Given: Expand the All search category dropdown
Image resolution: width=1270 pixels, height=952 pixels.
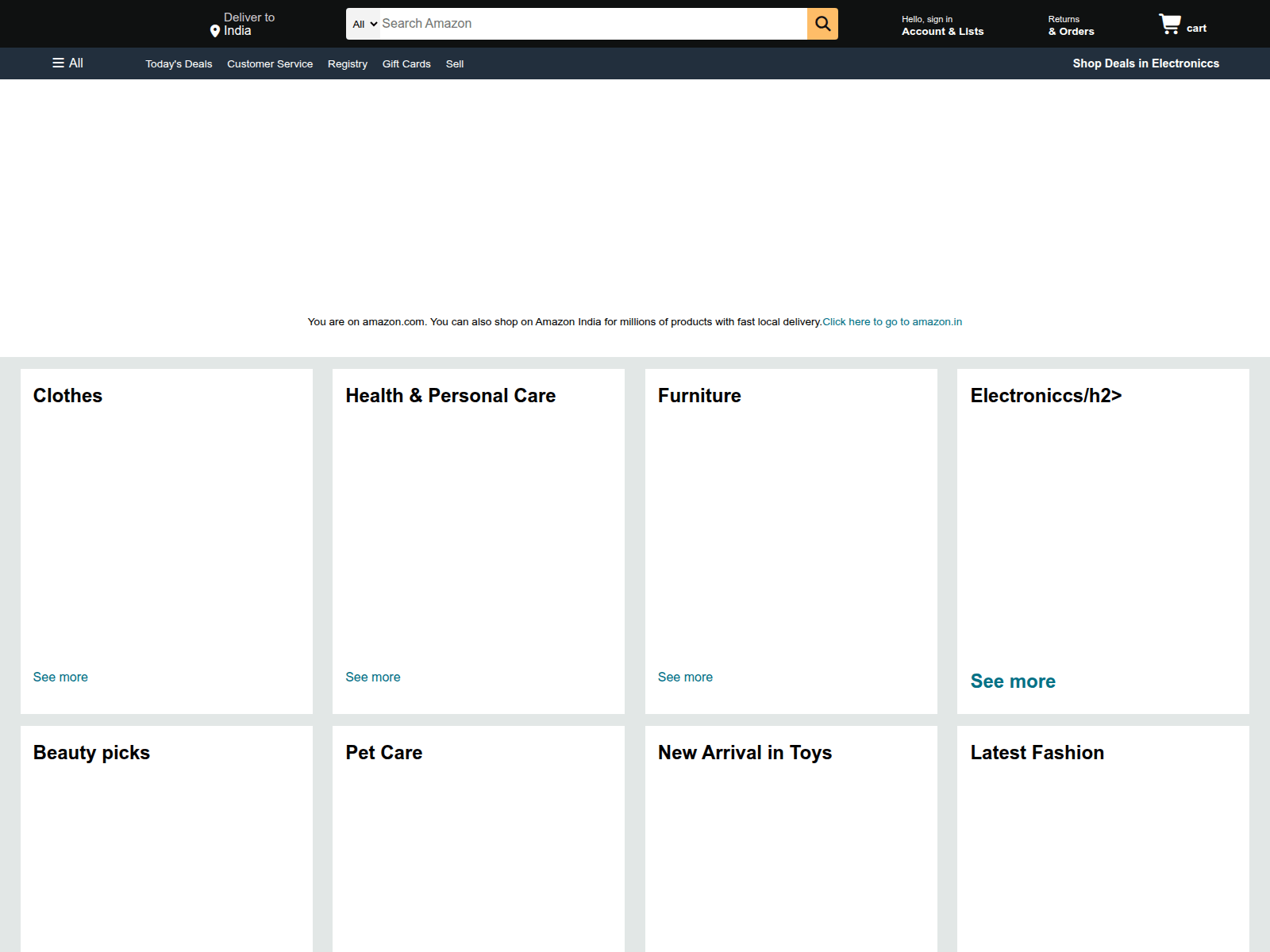Looking at the screenshot, I should 364,24.
